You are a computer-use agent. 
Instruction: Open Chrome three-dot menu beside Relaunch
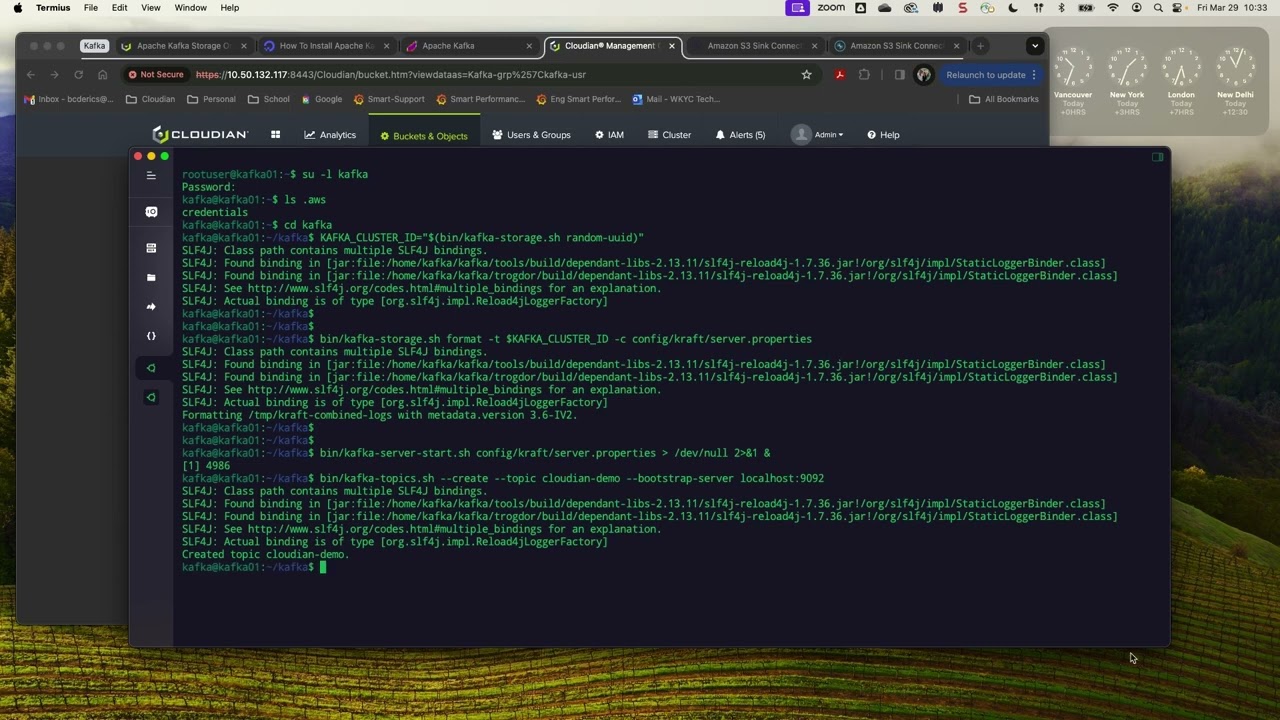pyautogui.click(x=1033, y=74)
